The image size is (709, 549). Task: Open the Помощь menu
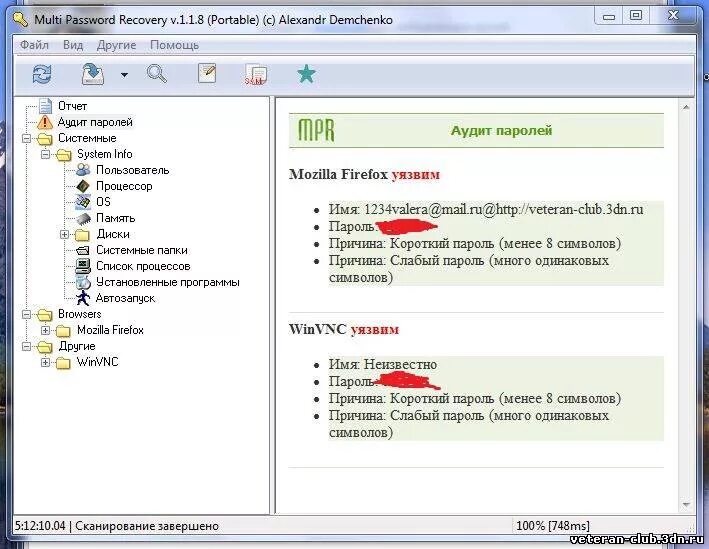[174, 45]
